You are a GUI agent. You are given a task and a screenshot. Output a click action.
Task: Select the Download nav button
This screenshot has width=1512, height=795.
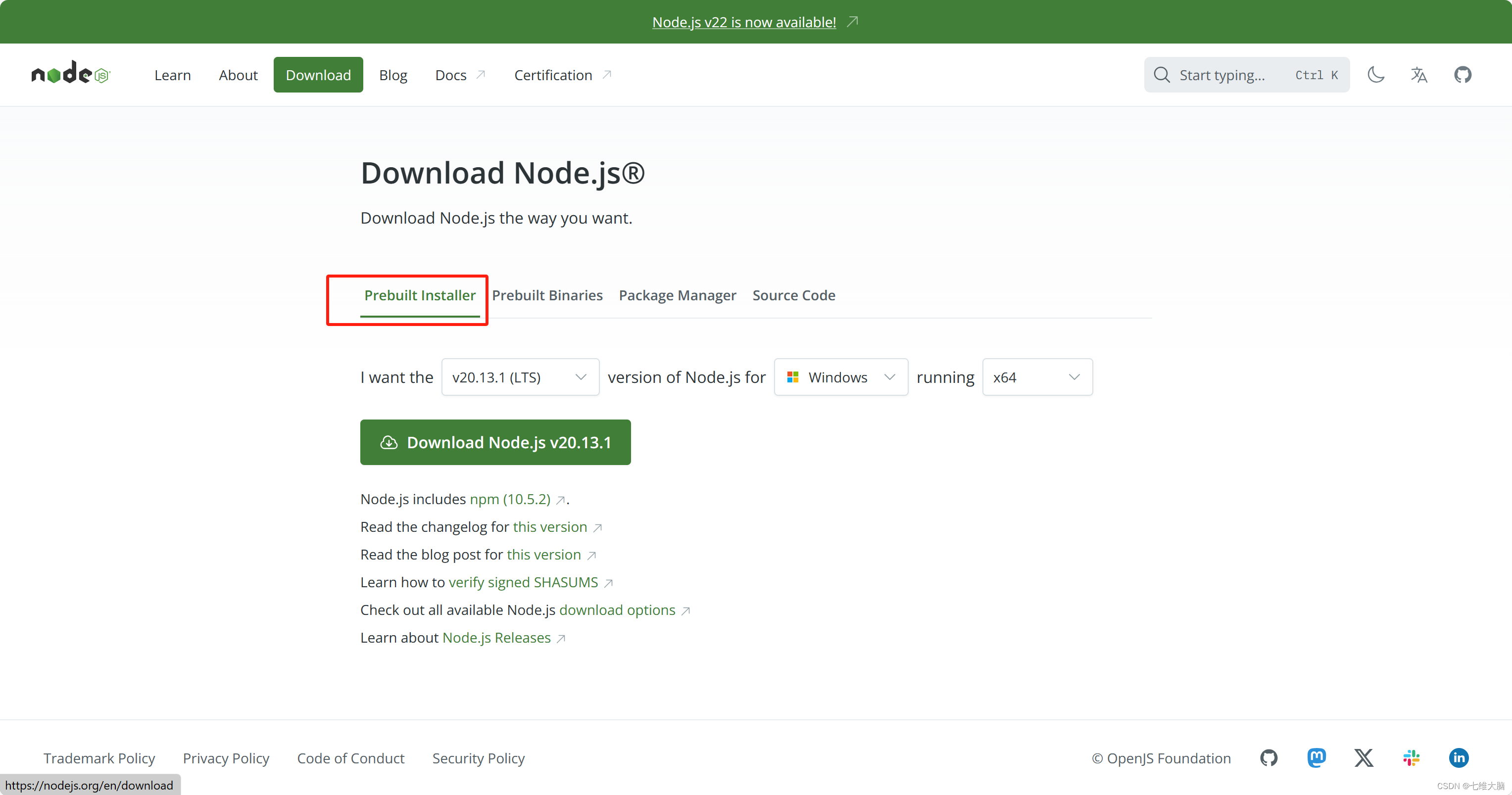click(x=318, y=75)
